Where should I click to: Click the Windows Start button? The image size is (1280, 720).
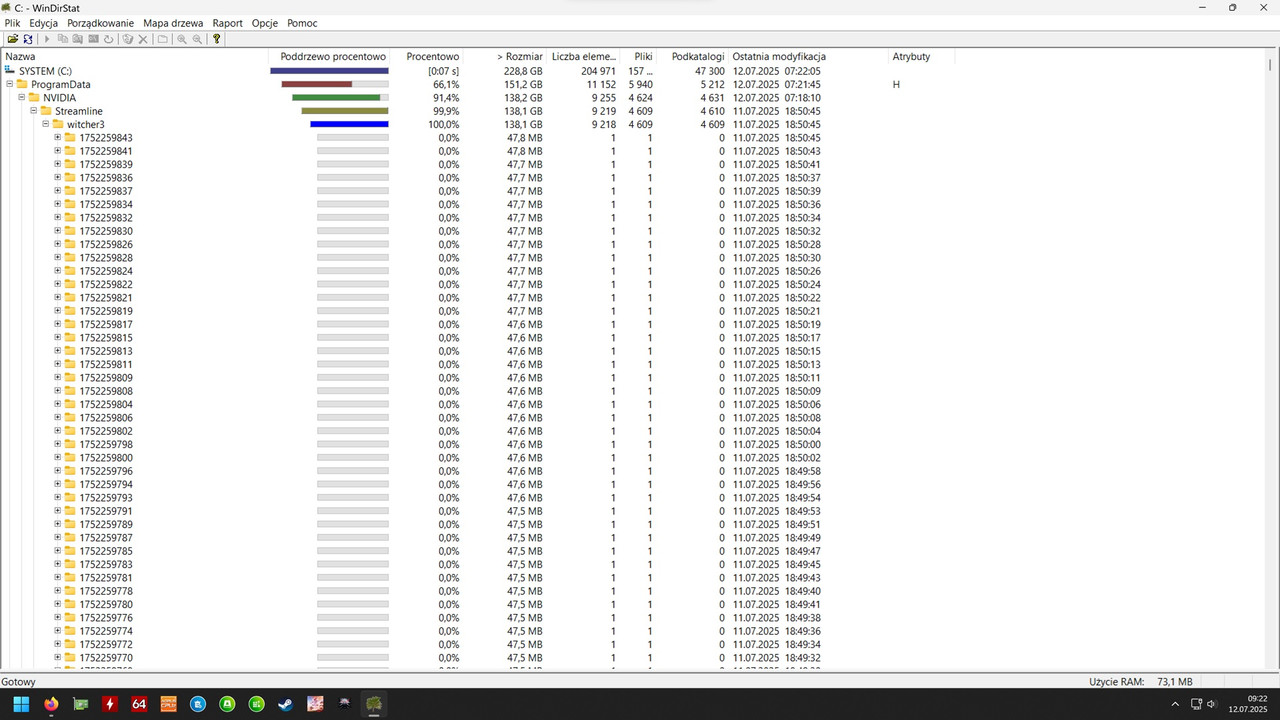[21, 704]
